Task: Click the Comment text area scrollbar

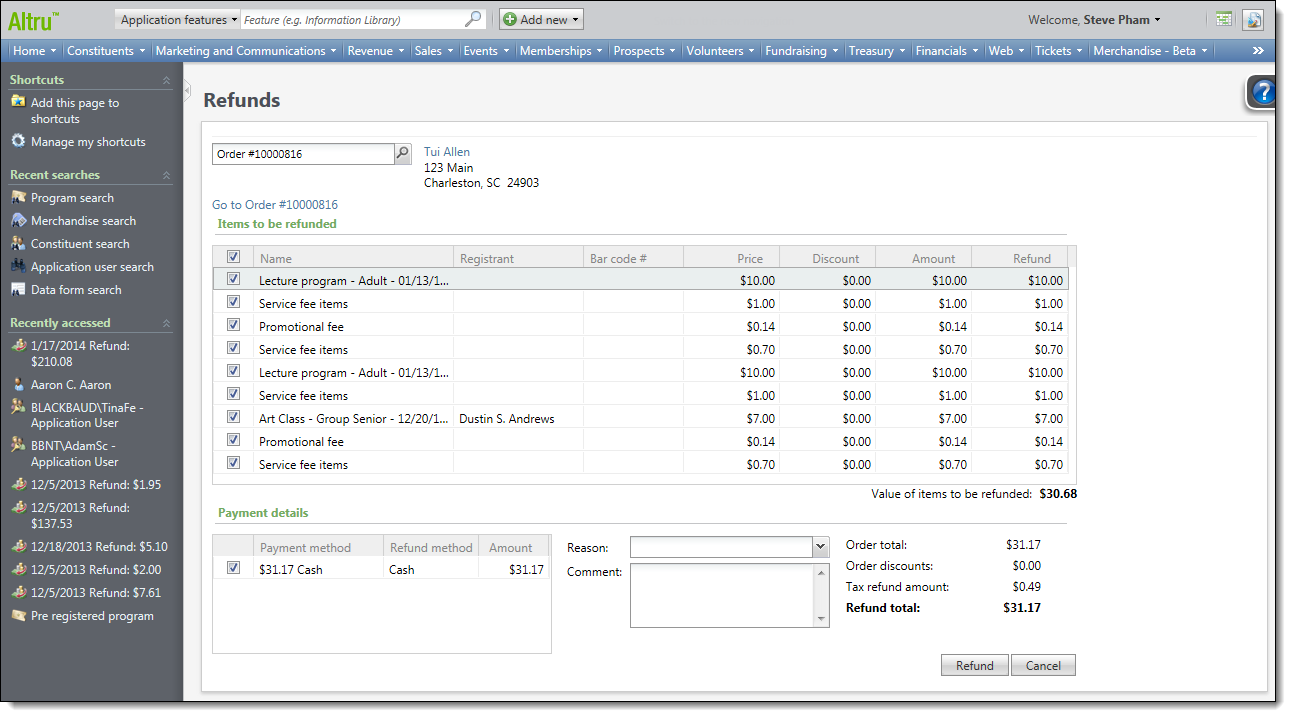Action: click(822, 595)
